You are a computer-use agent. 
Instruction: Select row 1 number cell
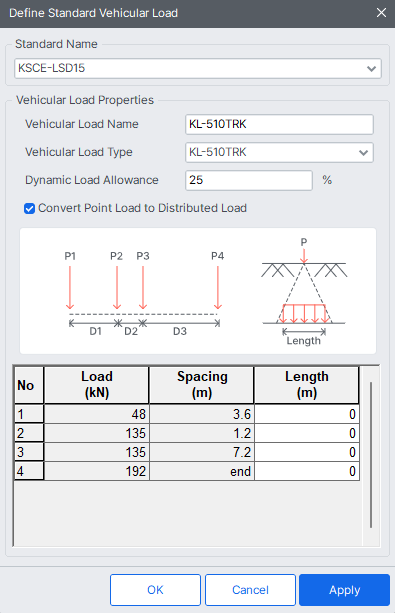pos(29,414)
